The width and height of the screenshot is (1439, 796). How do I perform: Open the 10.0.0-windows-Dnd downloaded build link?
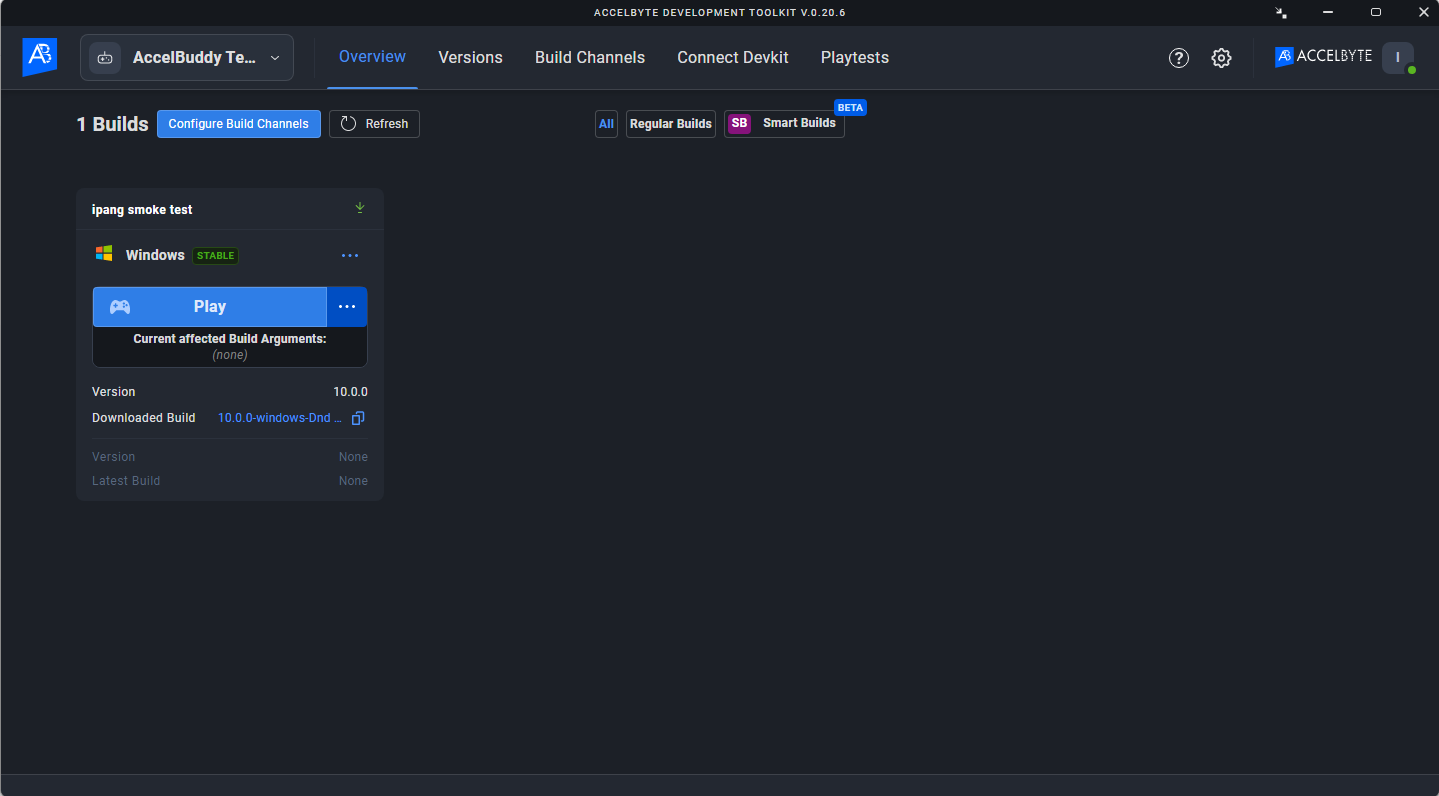pyautogui.click(x=280, y=418)
